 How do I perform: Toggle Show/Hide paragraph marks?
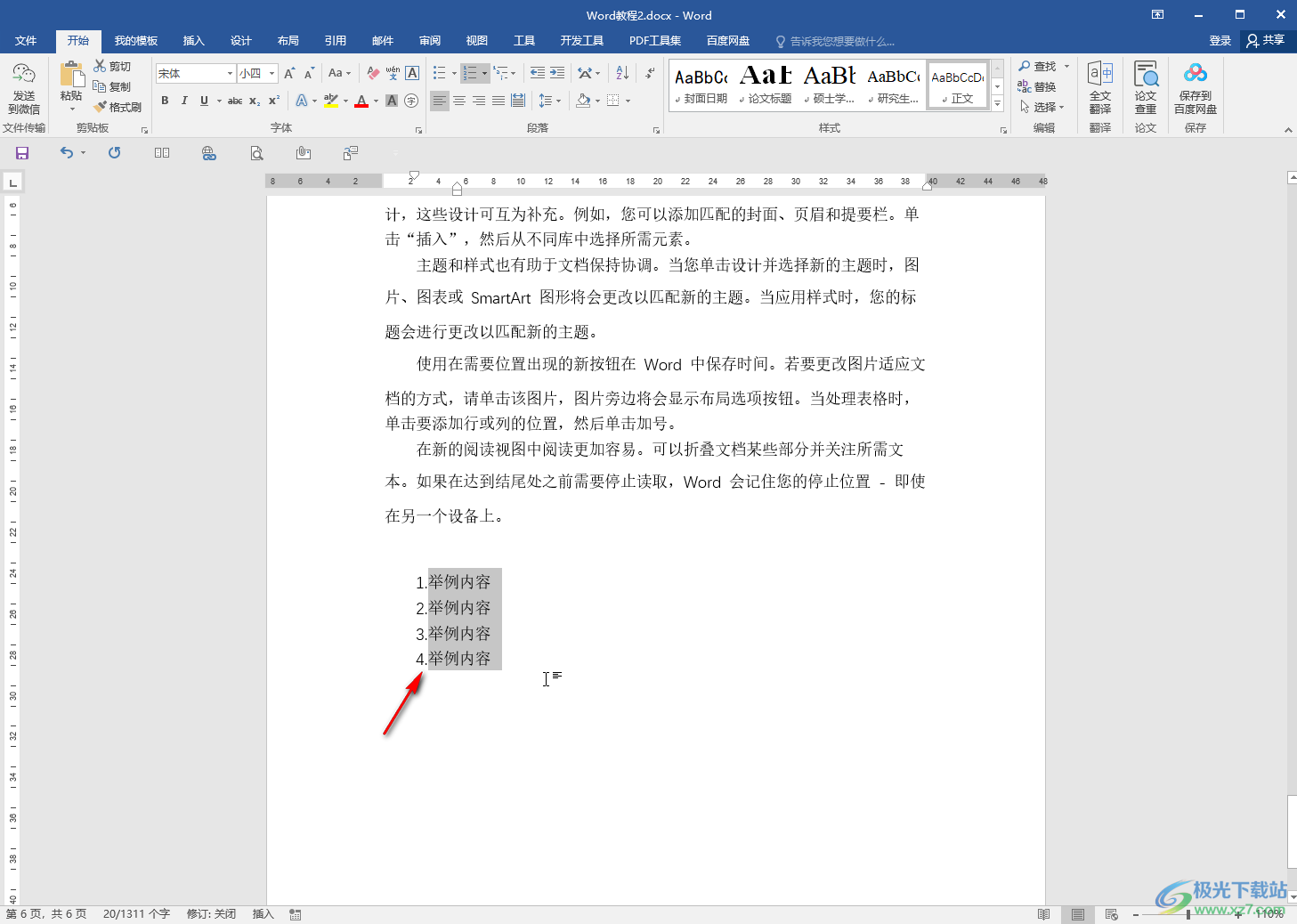[x=650, y=73]
